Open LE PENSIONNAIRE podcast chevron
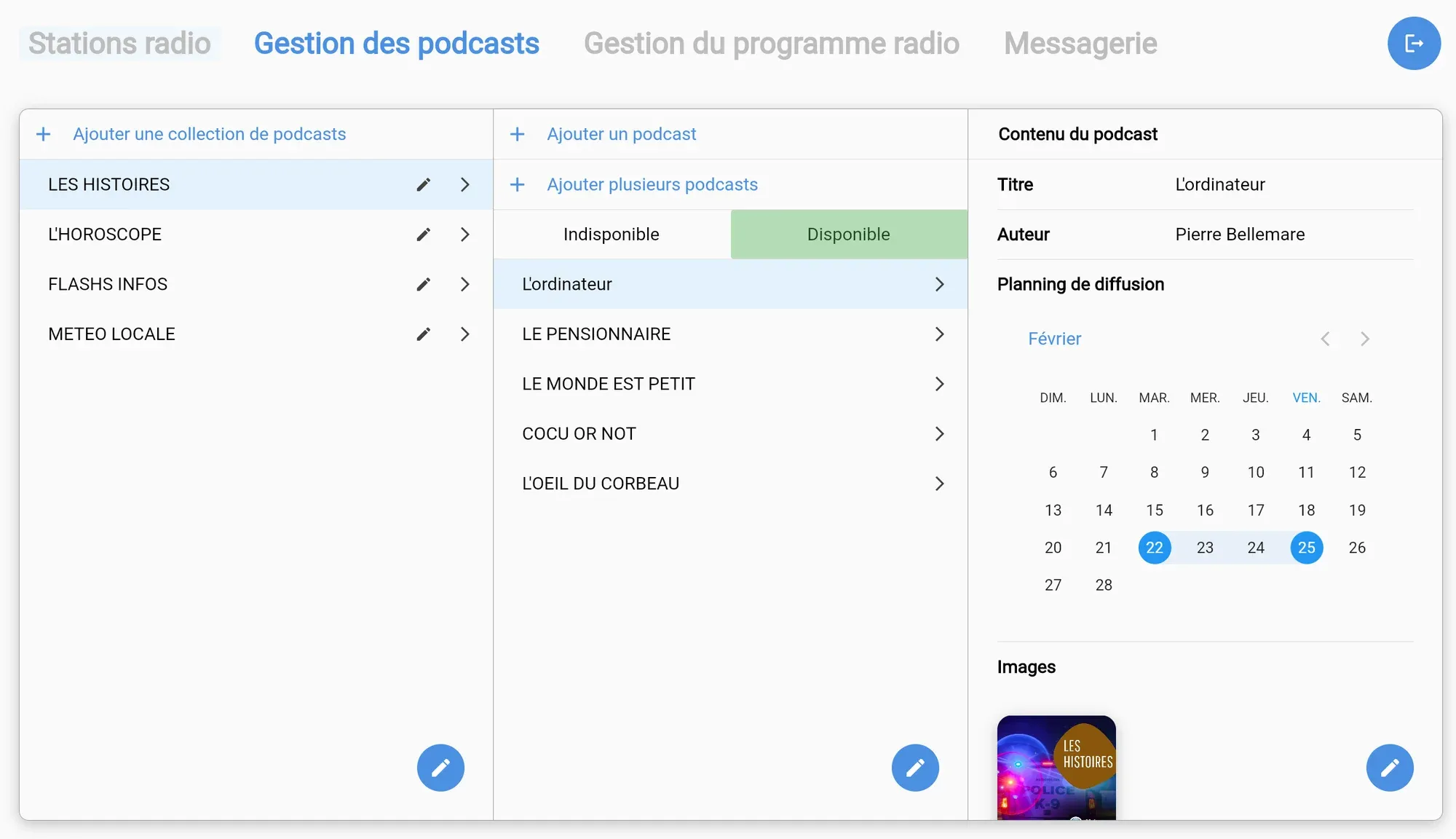The width and height of the screenshot is (1456, 839). 940,334
